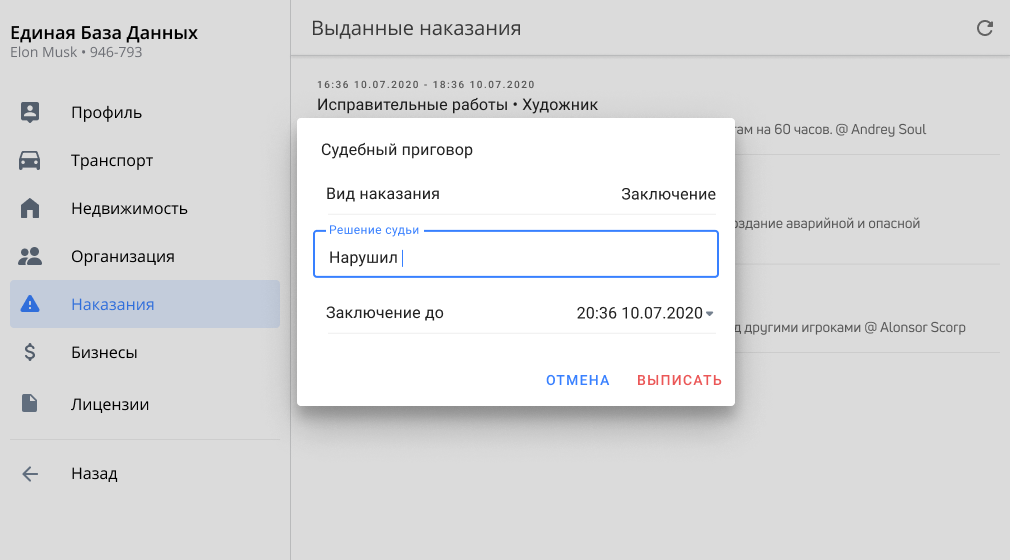Refresh the issued punishments list
Image resolution: width=1010 pixels, height=560 pixels.
(x=985, y=28)
